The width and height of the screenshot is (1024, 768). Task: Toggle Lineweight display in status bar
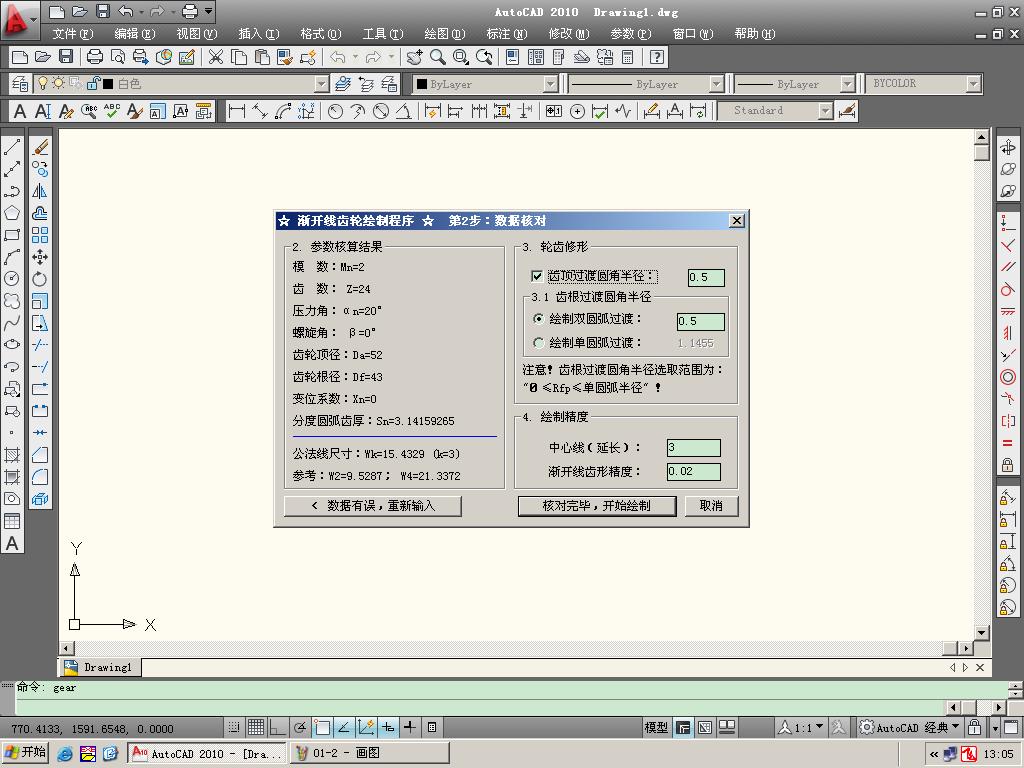tap(409, 727)
